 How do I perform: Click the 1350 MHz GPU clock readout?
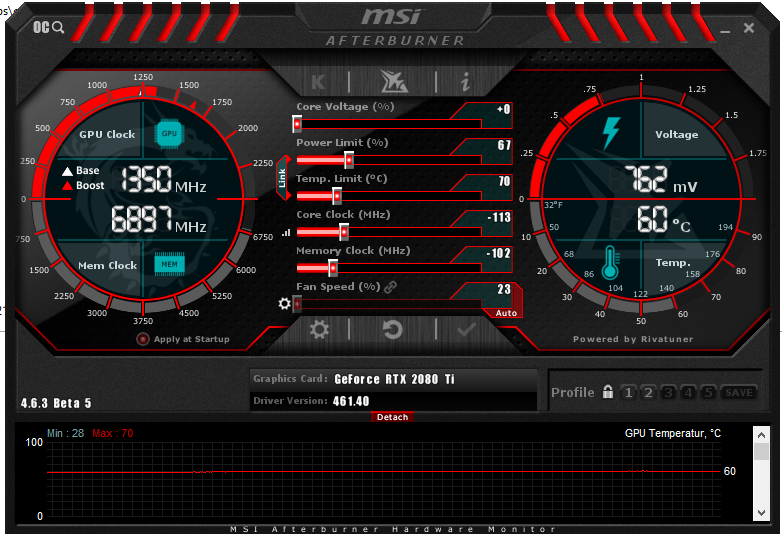tap(164, 180)
